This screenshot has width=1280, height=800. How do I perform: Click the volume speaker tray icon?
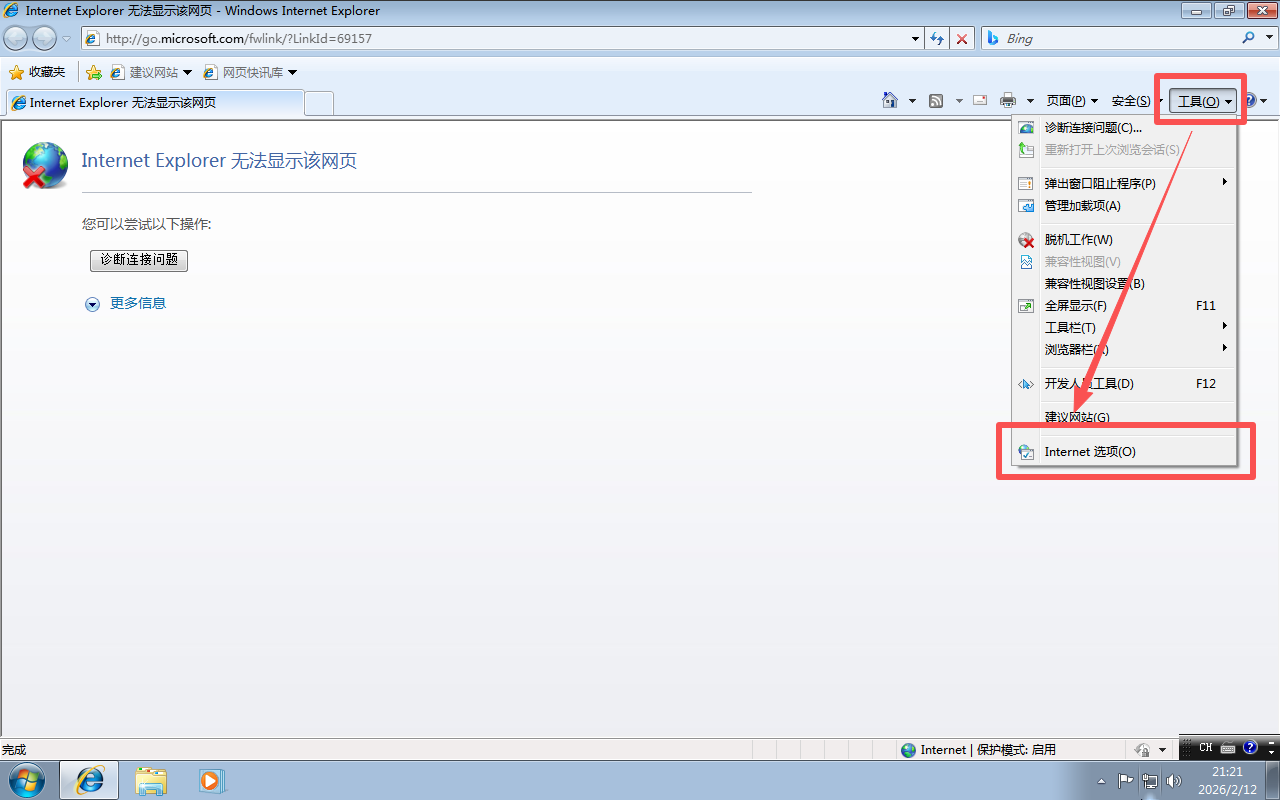(1174, 781)
